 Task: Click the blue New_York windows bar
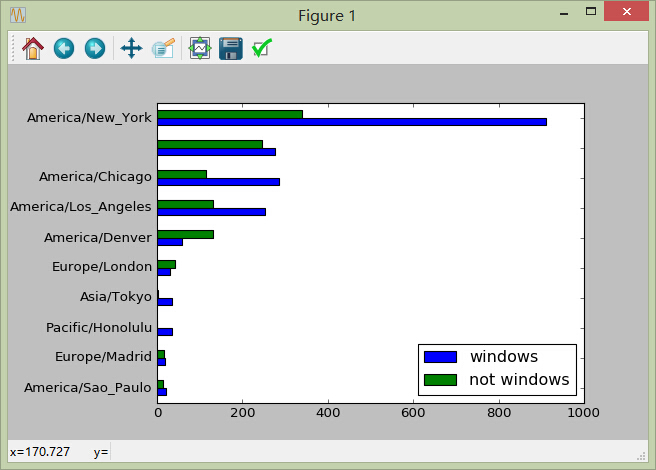point(352,122)
